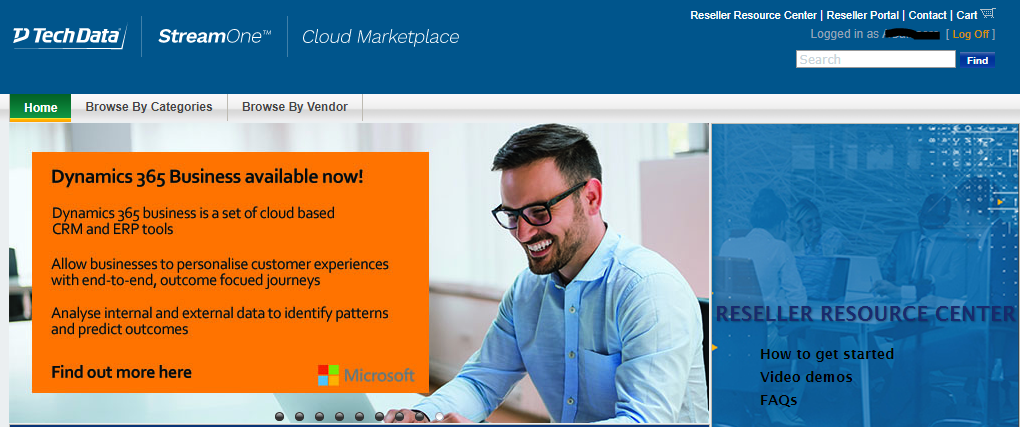Open 'How to get started' link
Screen dimensions: 1020x427
(826, 354)
